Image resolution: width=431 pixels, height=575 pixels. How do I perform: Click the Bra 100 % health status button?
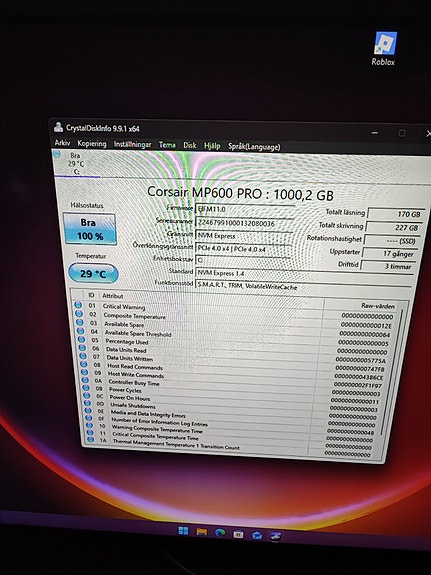click(x=90, y=229)
